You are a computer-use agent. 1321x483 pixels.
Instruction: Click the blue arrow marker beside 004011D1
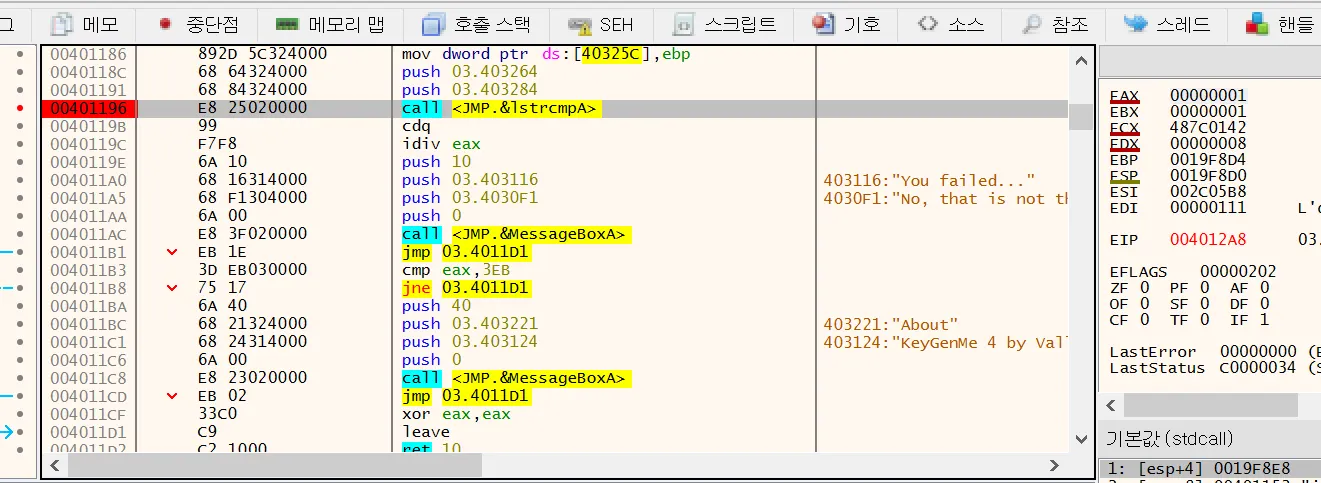click(9, 432)
